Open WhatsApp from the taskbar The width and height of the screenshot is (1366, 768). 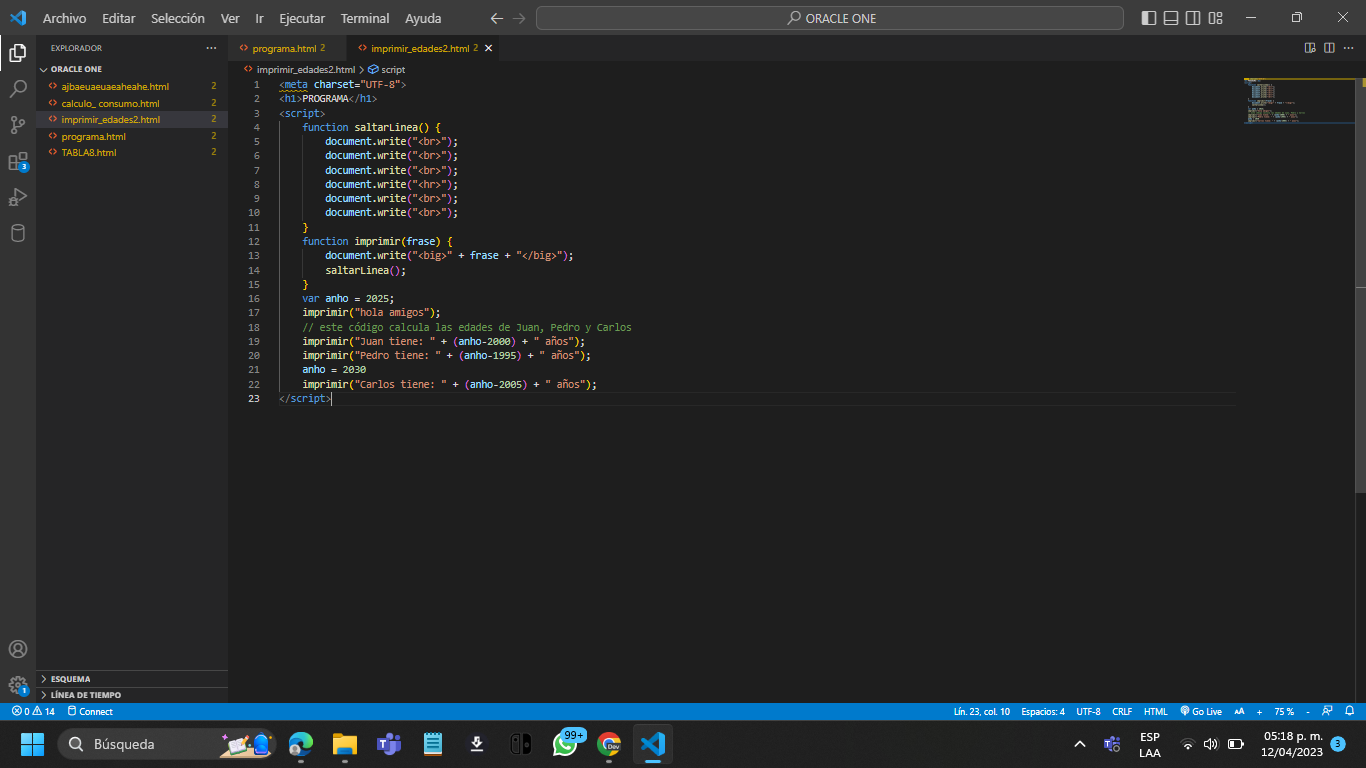click(x=566, y=744)
